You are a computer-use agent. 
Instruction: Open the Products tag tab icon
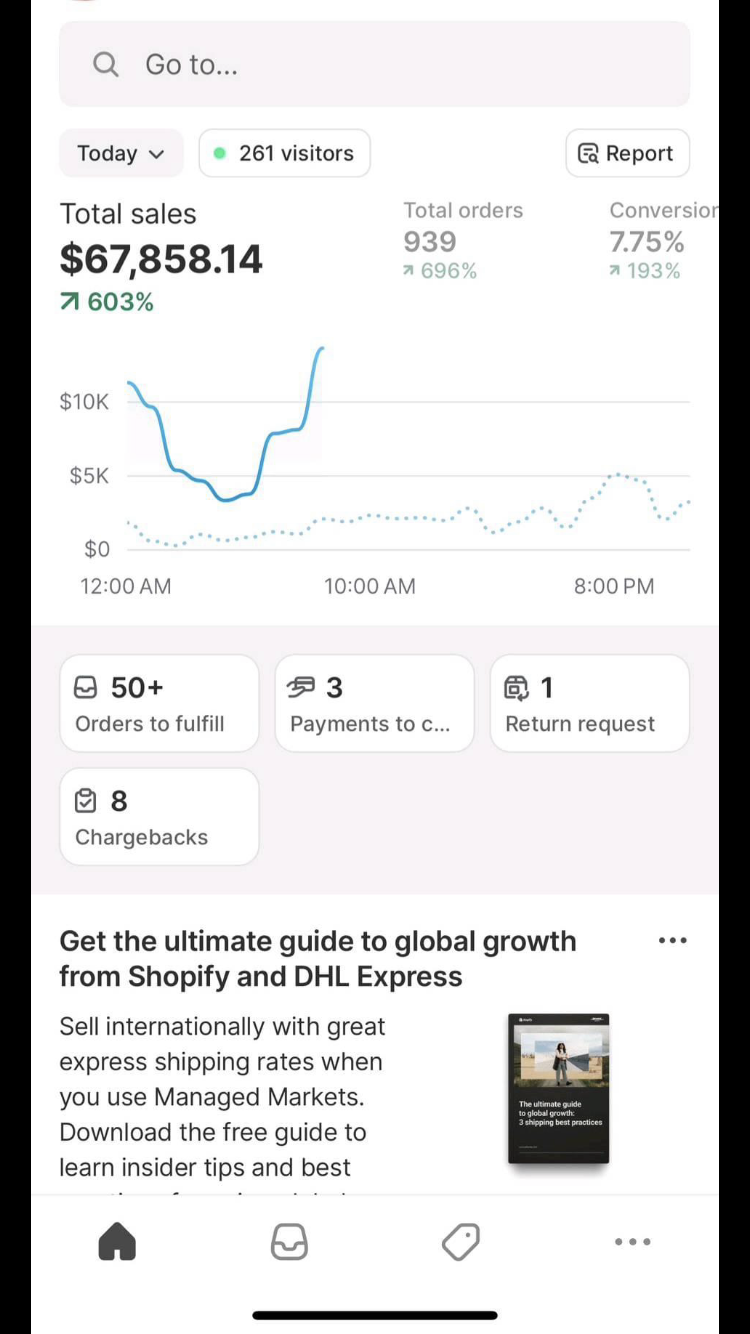pos(461,1242)
